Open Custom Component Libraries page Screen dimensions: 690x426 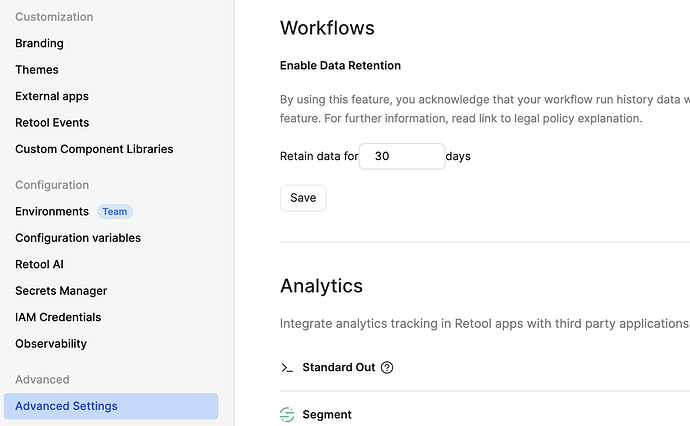click(x=94, y=149)
